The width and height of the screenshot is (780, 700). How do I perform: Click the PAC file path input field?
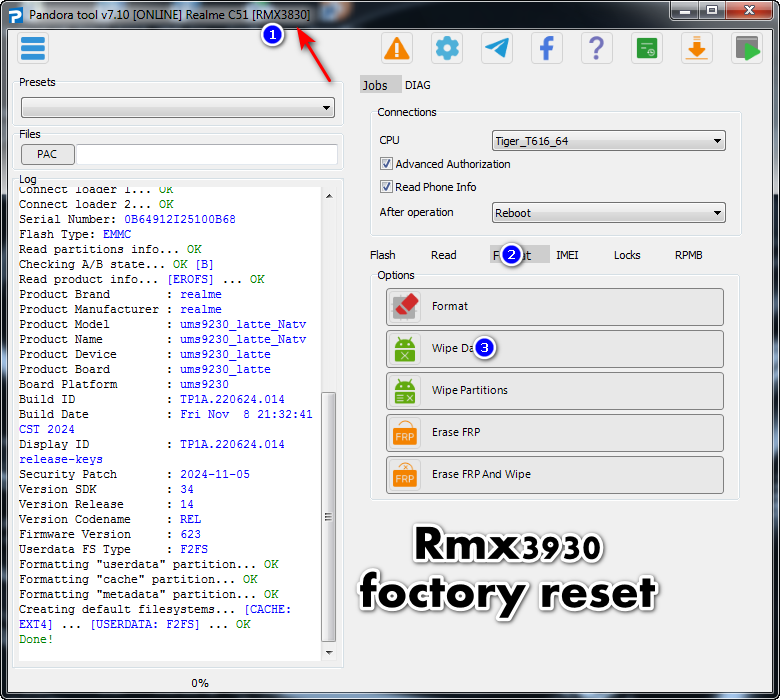click(x=207, y=154)
